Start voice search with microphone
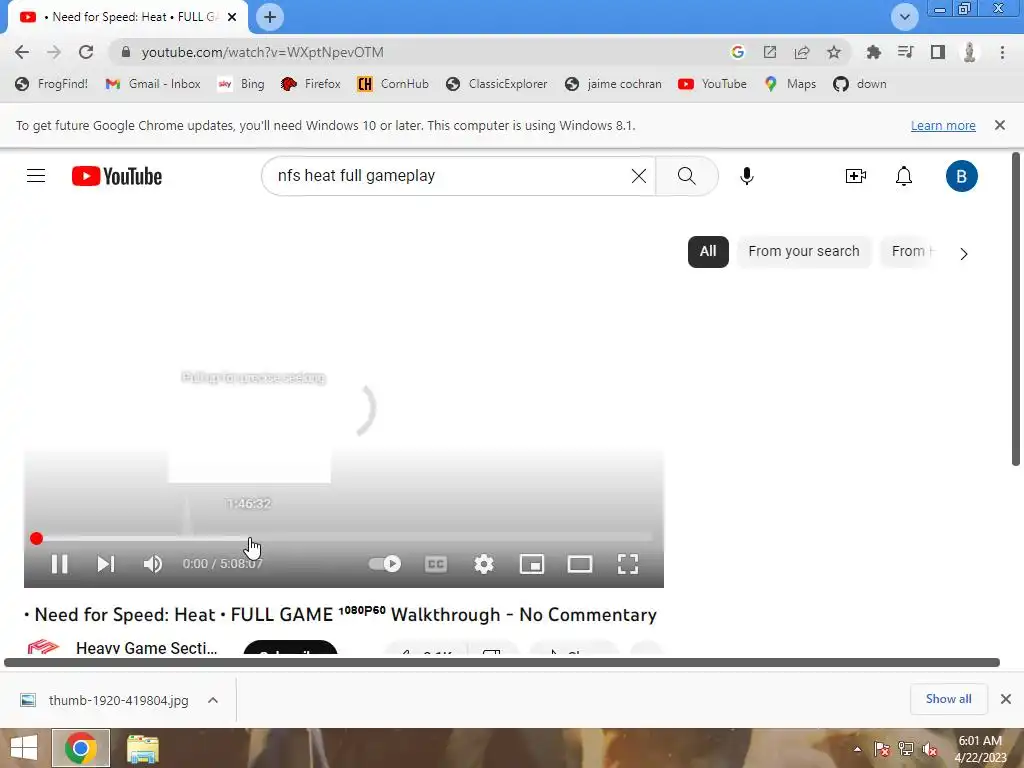 tap(746, 176)
